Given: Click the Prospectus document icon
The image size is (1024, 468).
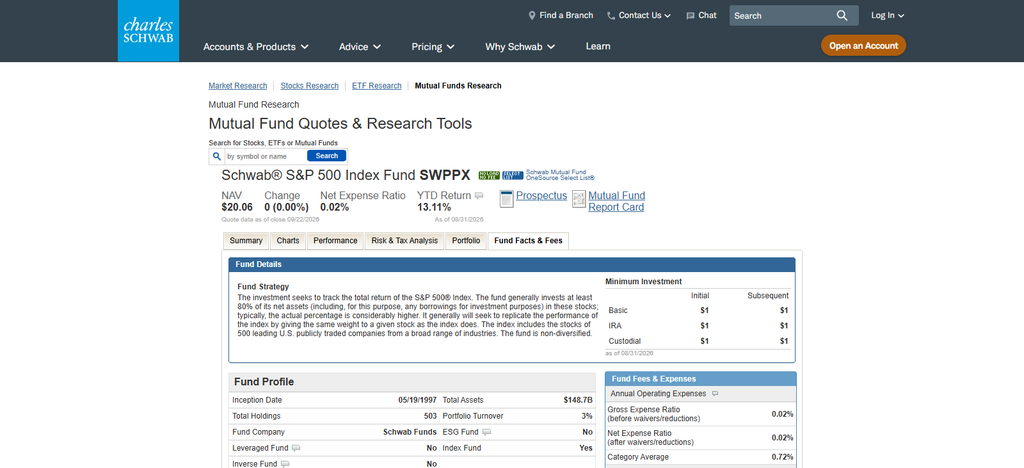Looking at the screenshot, I should coord(507,199).
